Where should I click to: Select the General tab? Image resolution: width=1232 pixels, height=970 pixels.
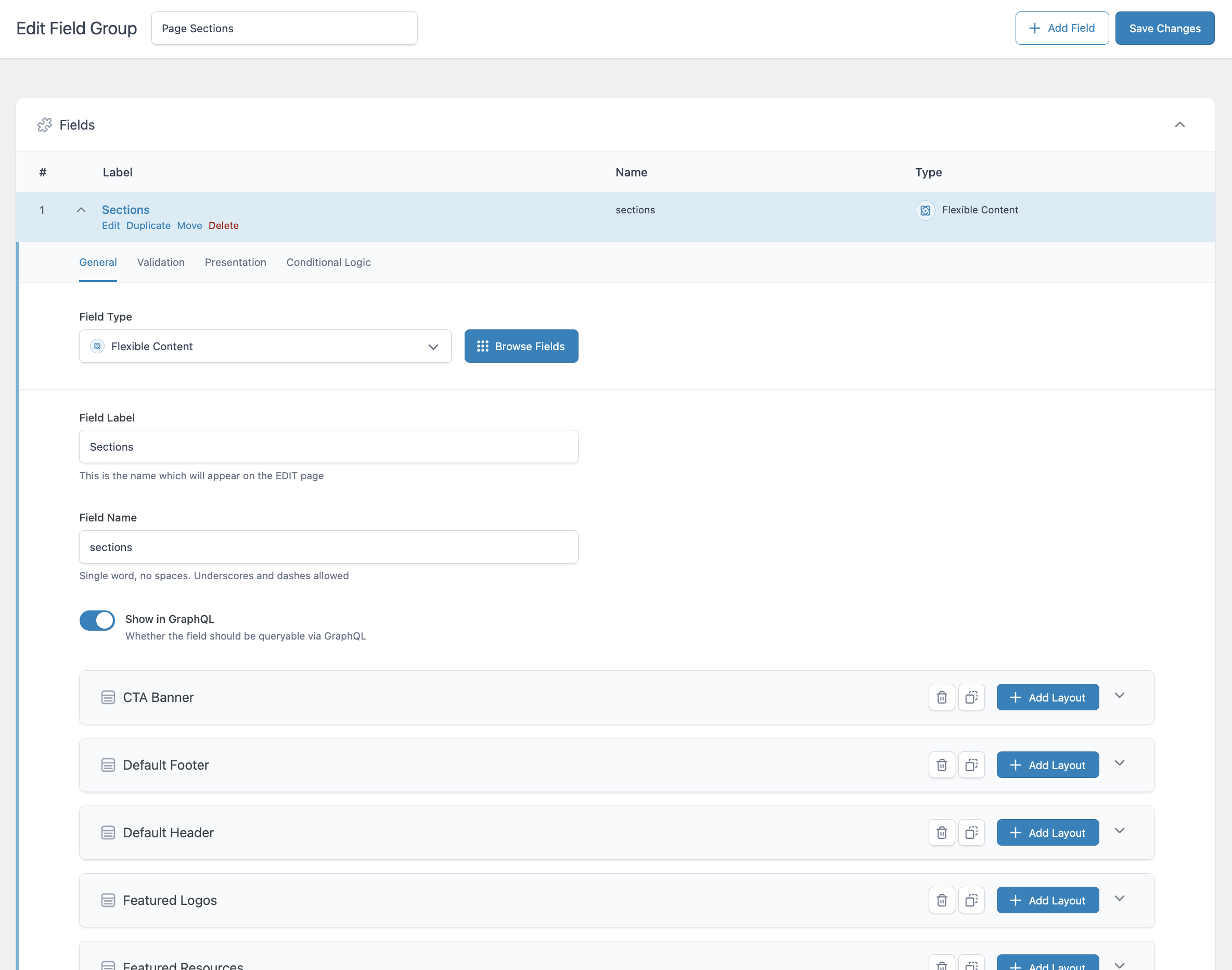98,262
